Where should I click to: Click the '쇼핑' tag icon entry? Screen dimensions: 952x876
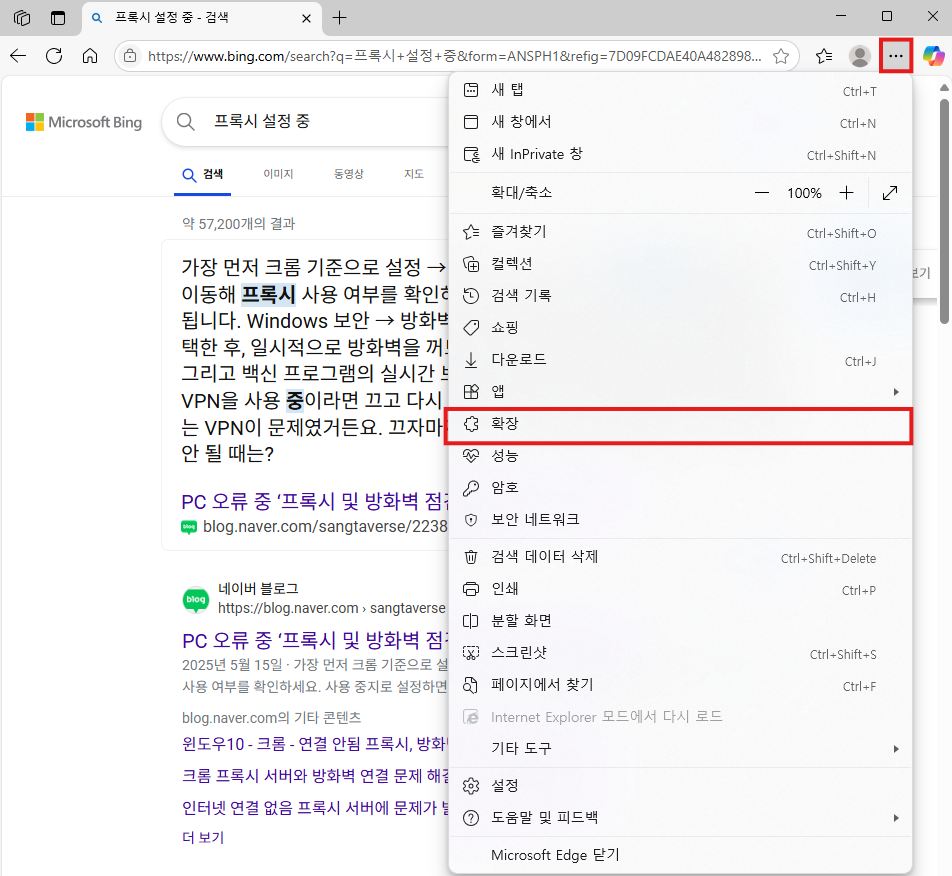(680, 328)
